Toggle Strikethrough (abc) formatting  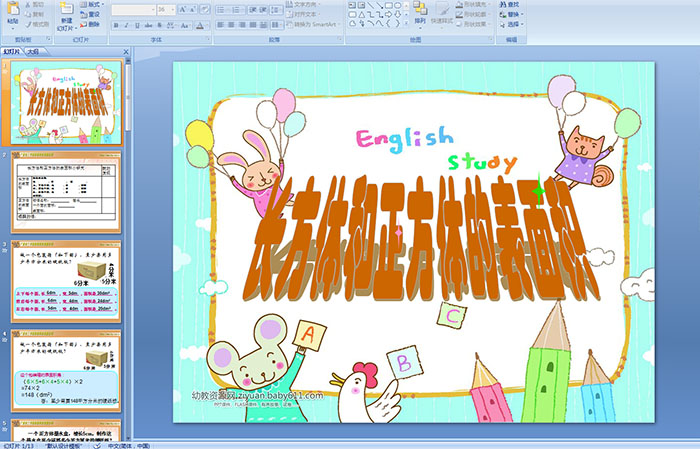pyautogui.click(x=148, y=25)
